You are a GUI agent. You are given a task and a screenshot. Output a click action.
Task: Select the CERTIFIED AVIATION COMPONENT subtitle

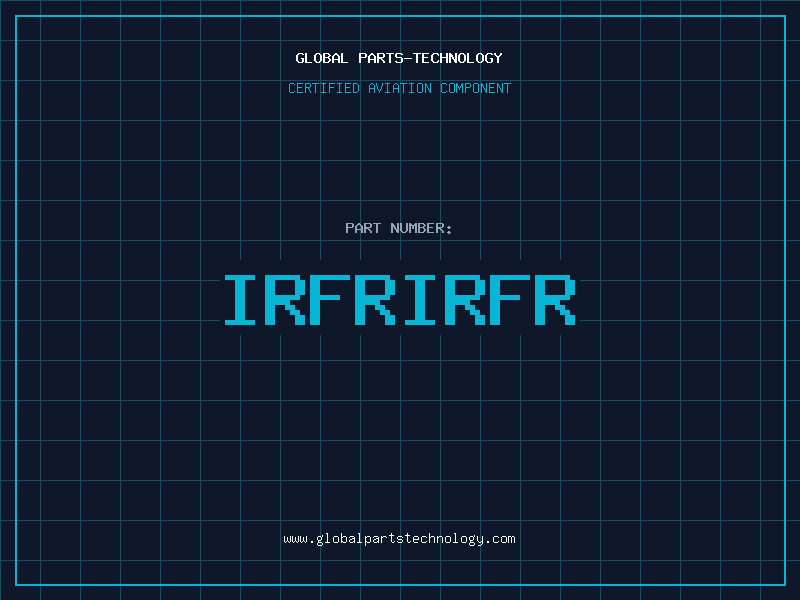[399, 88]
